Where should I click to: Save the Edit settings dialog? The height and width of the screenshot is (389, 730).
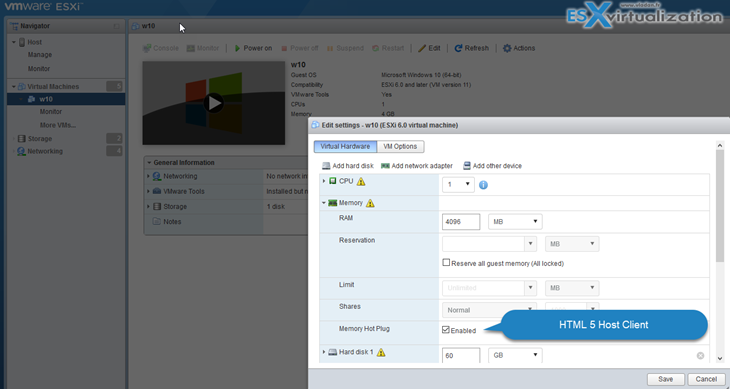click(x=666, y=379)
